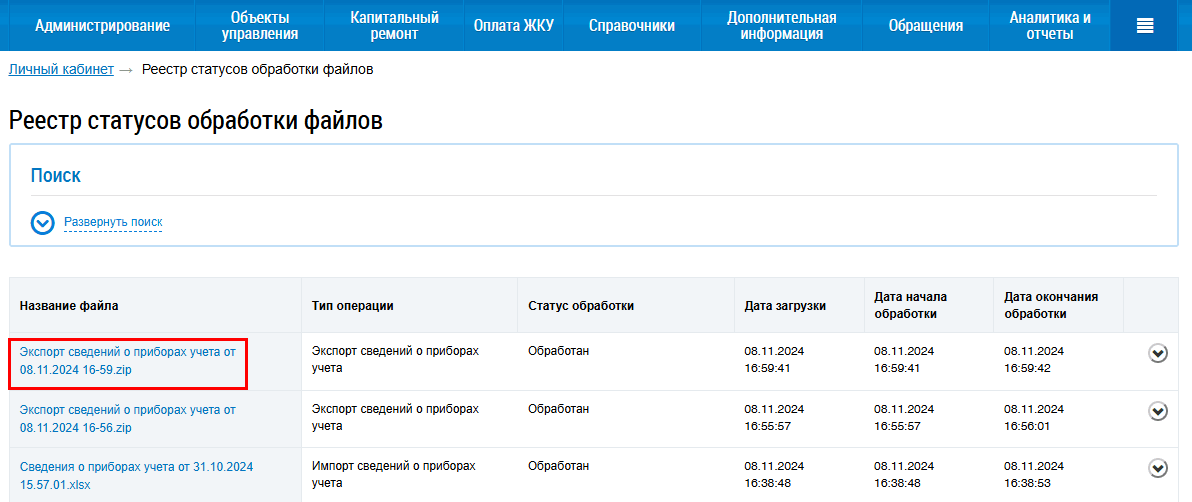Click the 'Название файла' column header
This screenshot has width=1192, height=502.
[x=69, y=306]
